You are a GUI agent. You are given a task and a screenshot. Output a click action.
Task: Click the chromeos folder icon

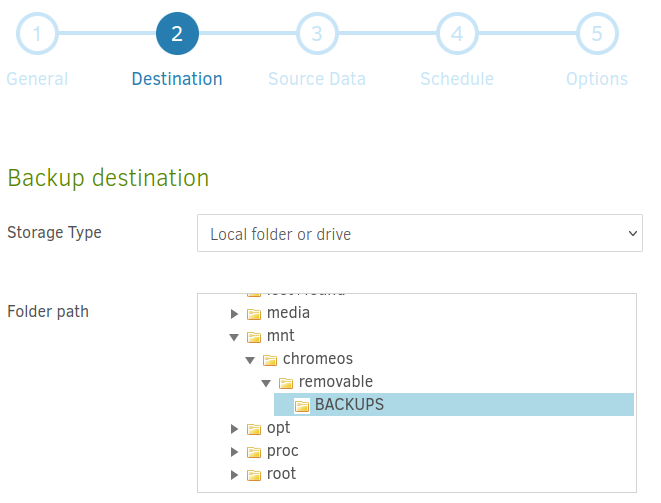(x=270, y=360)
